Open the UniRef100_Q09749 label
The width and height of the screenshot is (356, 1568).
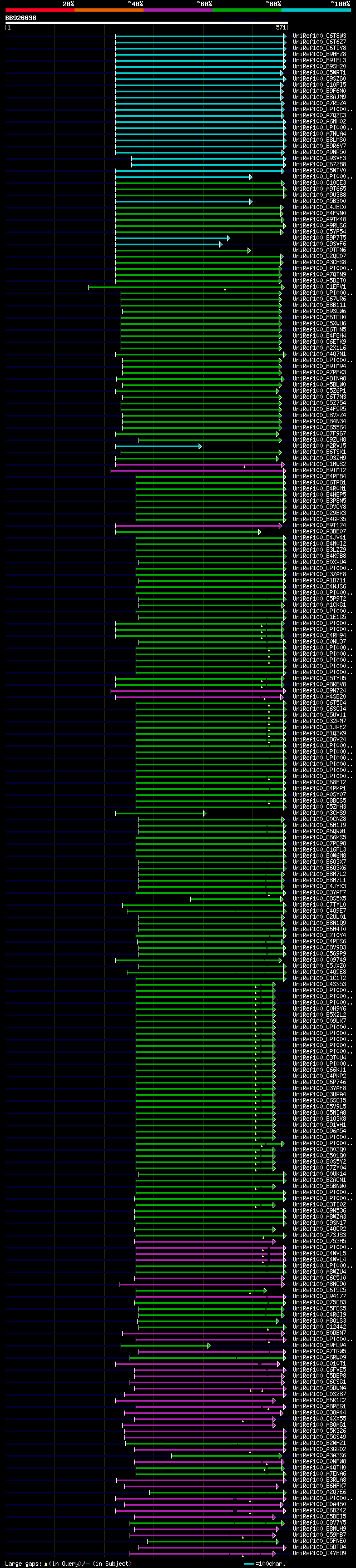[319, 959]
